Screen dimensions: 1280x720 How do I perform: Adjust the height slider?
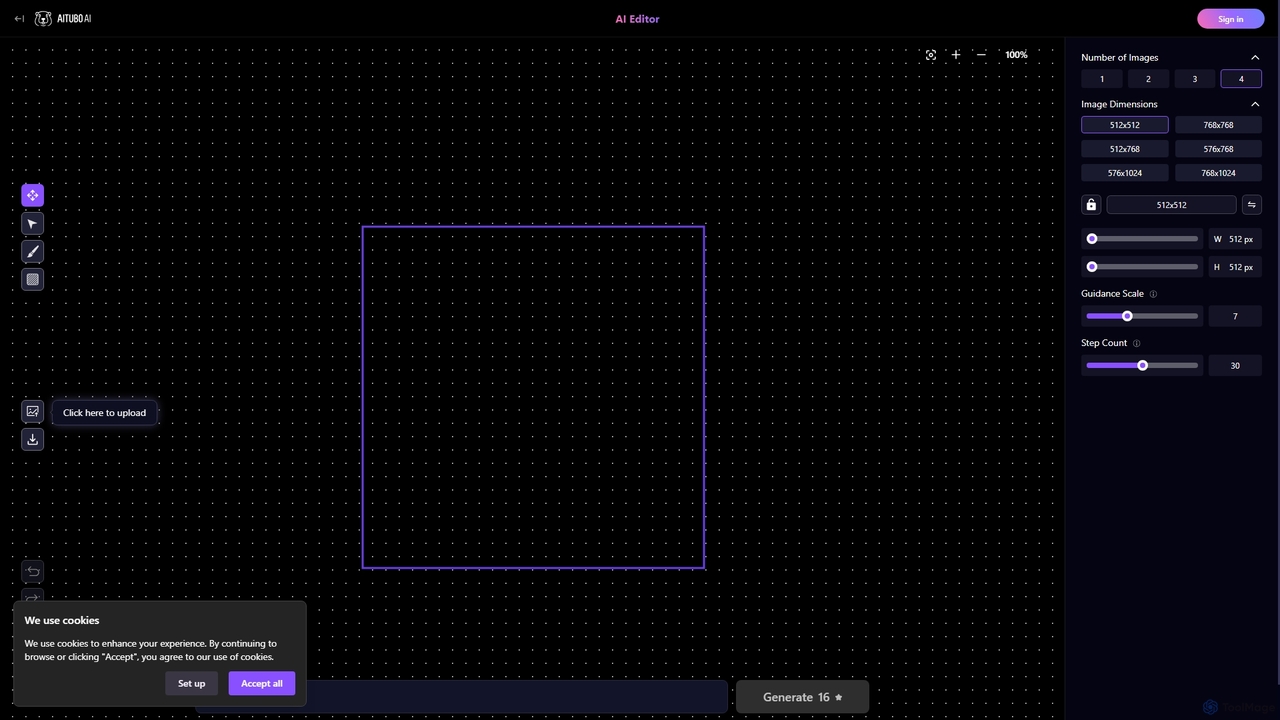point(1142,267)
